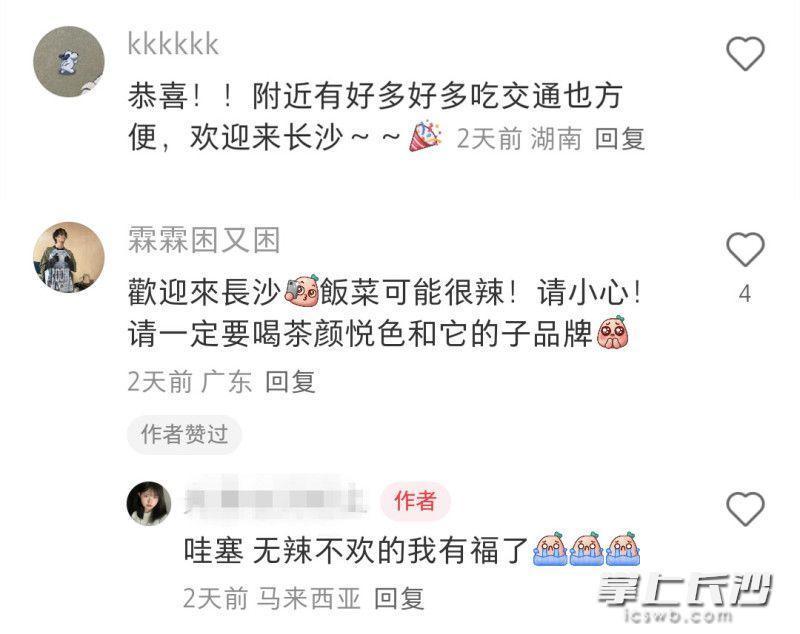
Task: Like the author's reply with the heart
Action: [x=745, y=509]
